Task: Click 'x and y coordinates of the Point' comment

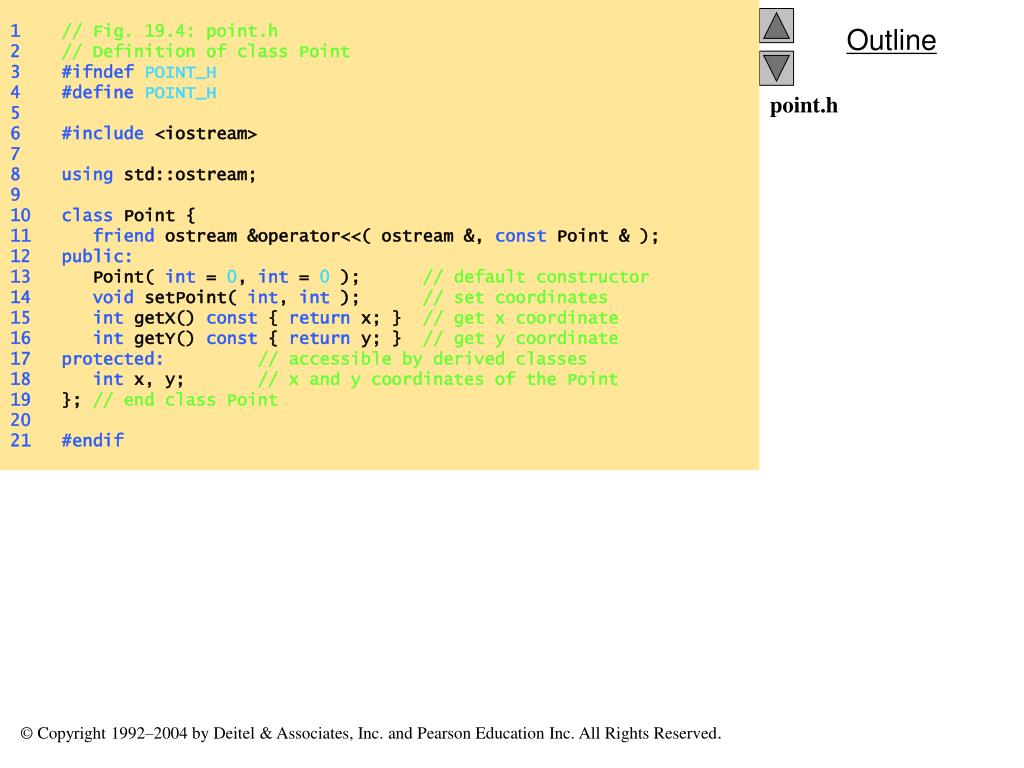Action: click(438, 379)
